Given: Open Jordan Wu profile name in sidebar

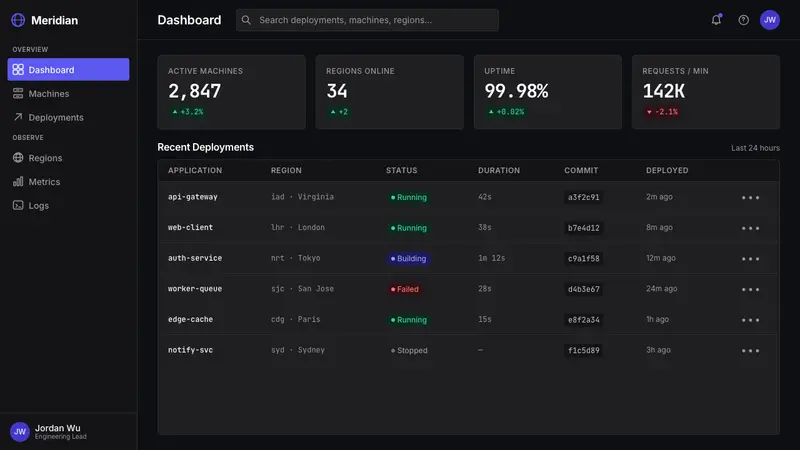Looking at the screenshot, I should [58, 428].
